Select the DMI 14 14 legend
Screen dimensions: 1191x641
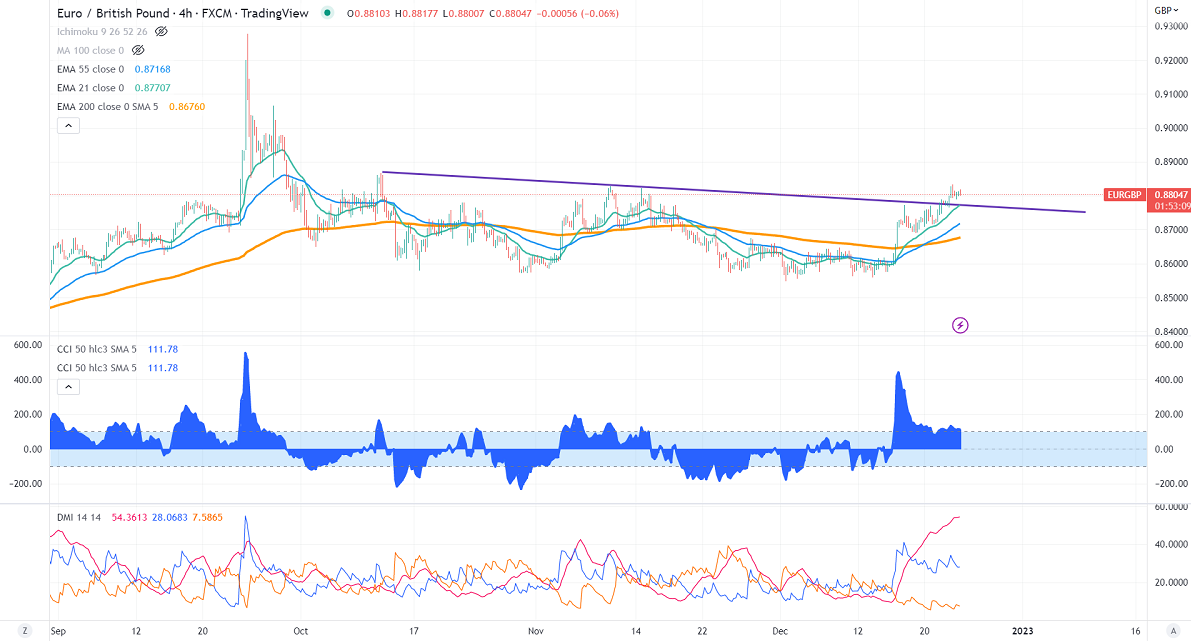click(x=79, y=517)
